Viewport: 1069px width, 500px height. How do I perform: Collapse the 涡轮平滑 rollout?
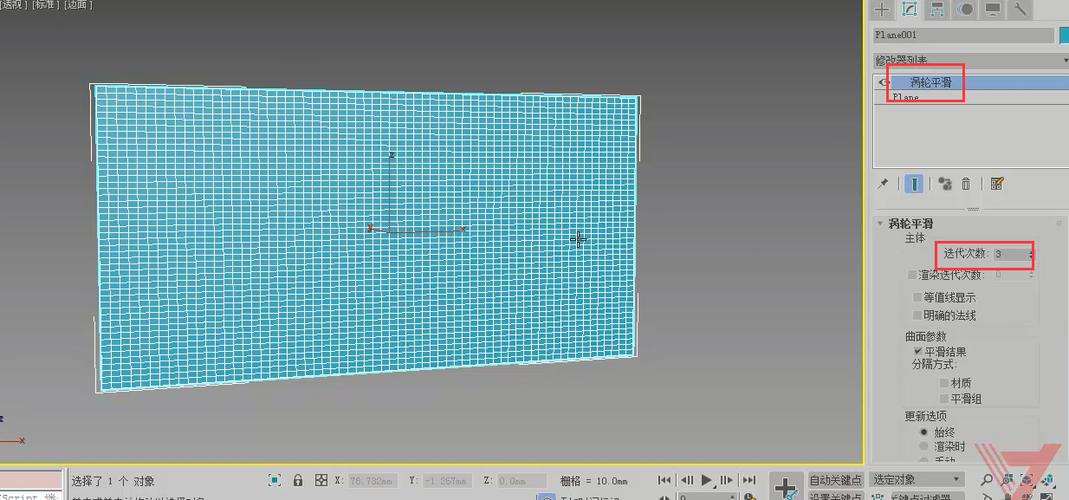(881, 223)
